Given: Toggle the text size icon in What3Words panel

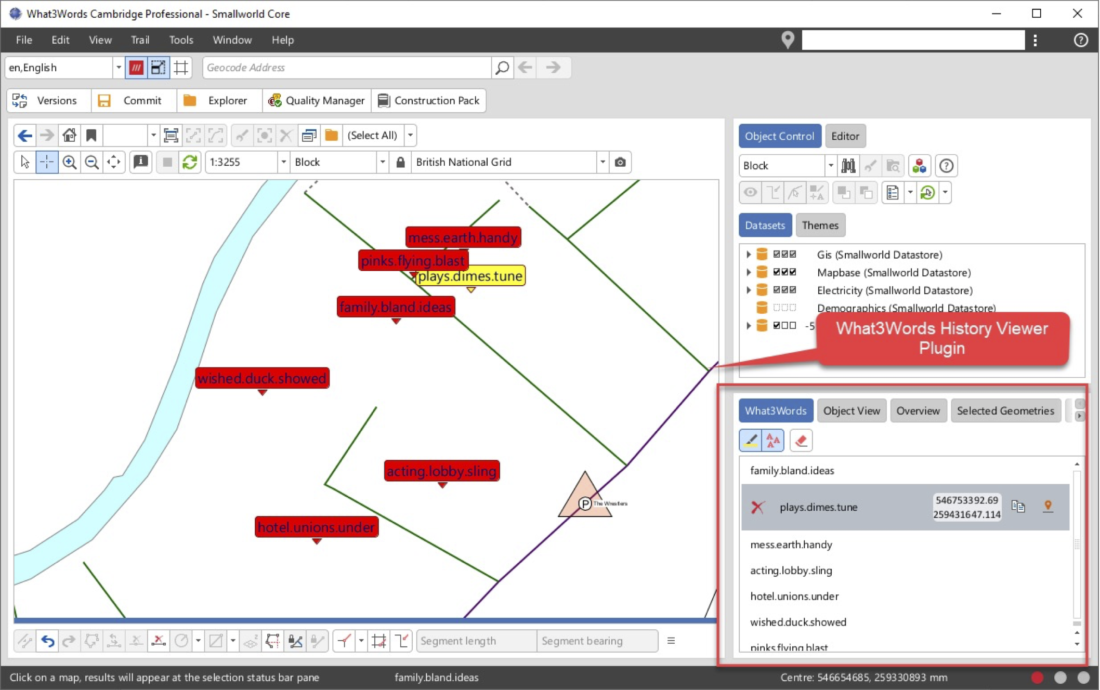Looking at the screenshot, I should pos(773,440).
